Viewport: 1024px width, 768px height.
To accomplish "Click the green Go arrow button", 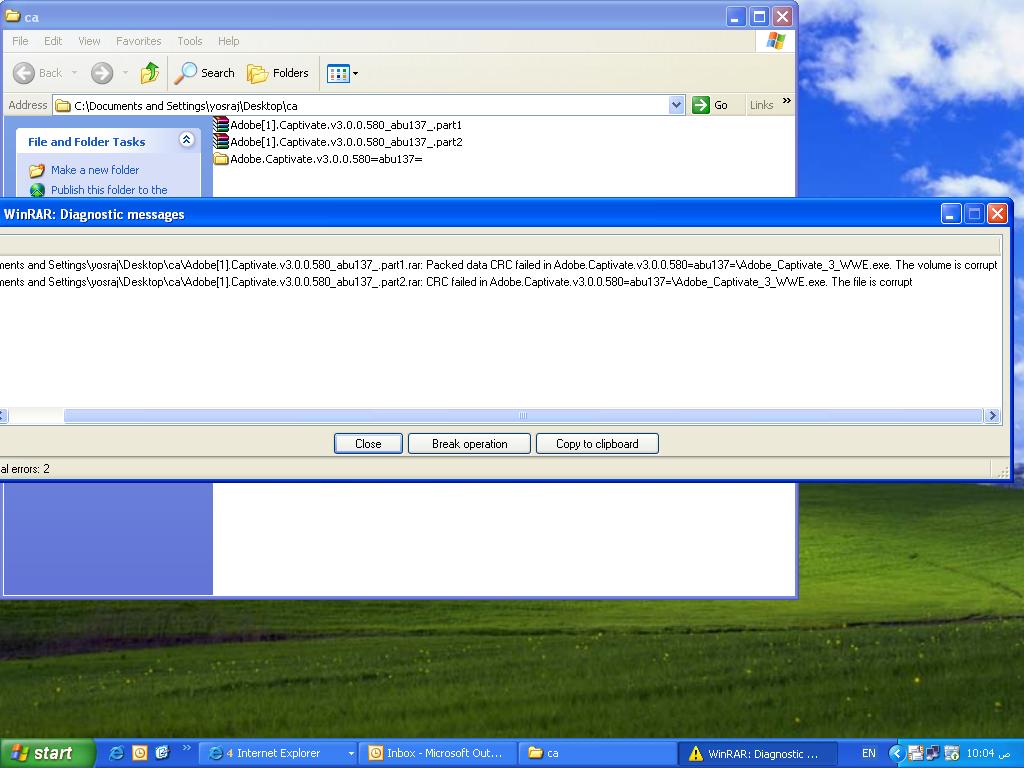I will [701, 105].
